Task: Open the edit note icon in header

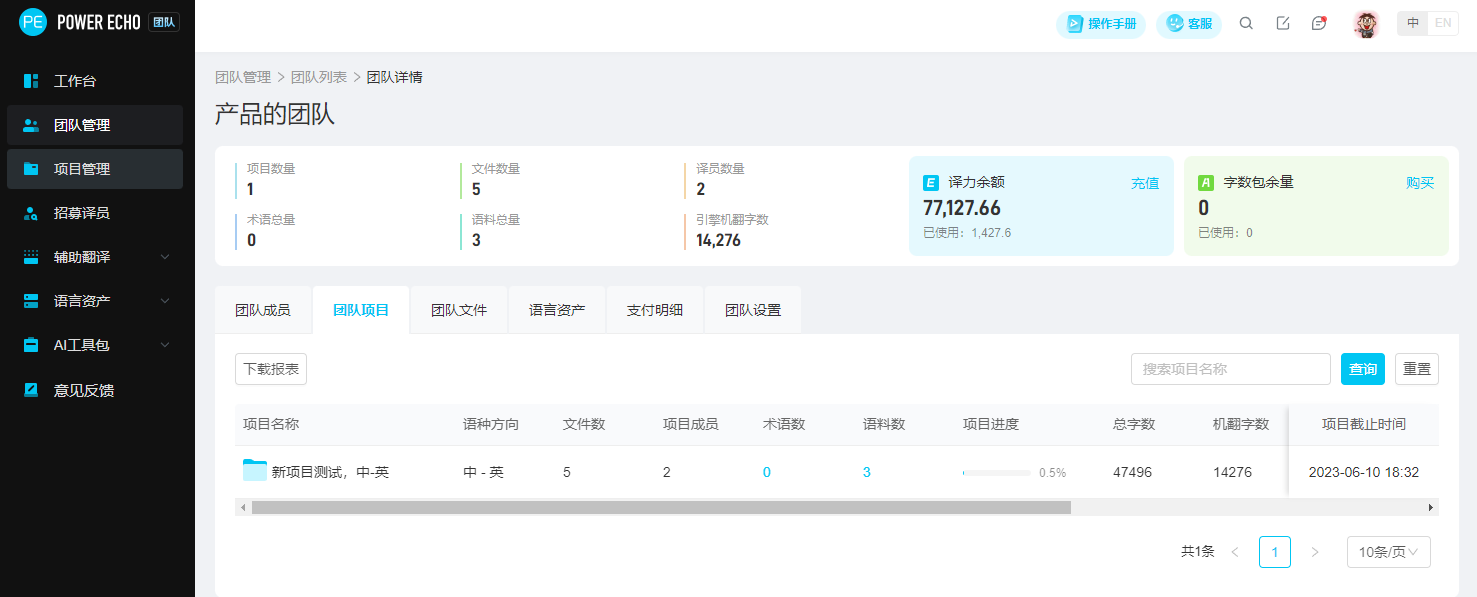Action: coord(1283,24)
